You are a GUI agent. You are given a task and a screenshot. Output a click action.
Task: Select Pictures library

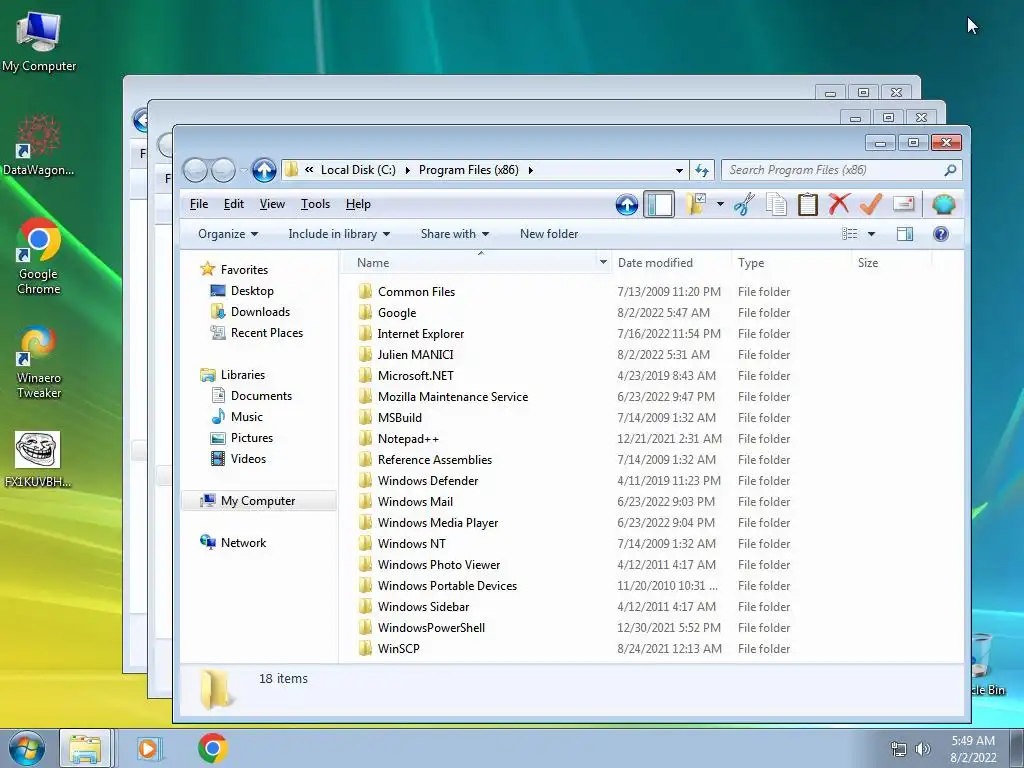(x=251, y=438)
